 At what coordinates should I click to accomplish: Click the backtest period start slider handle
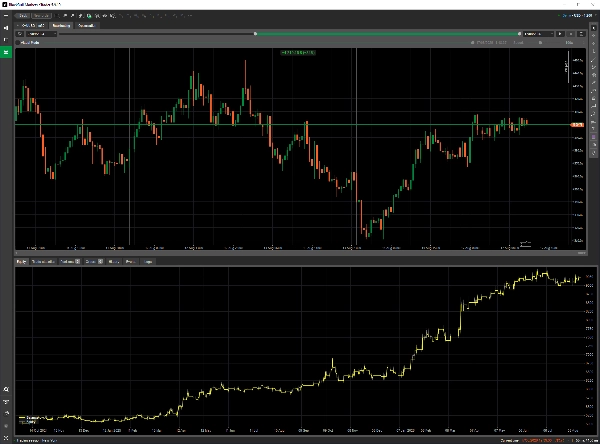coord(255,34)
